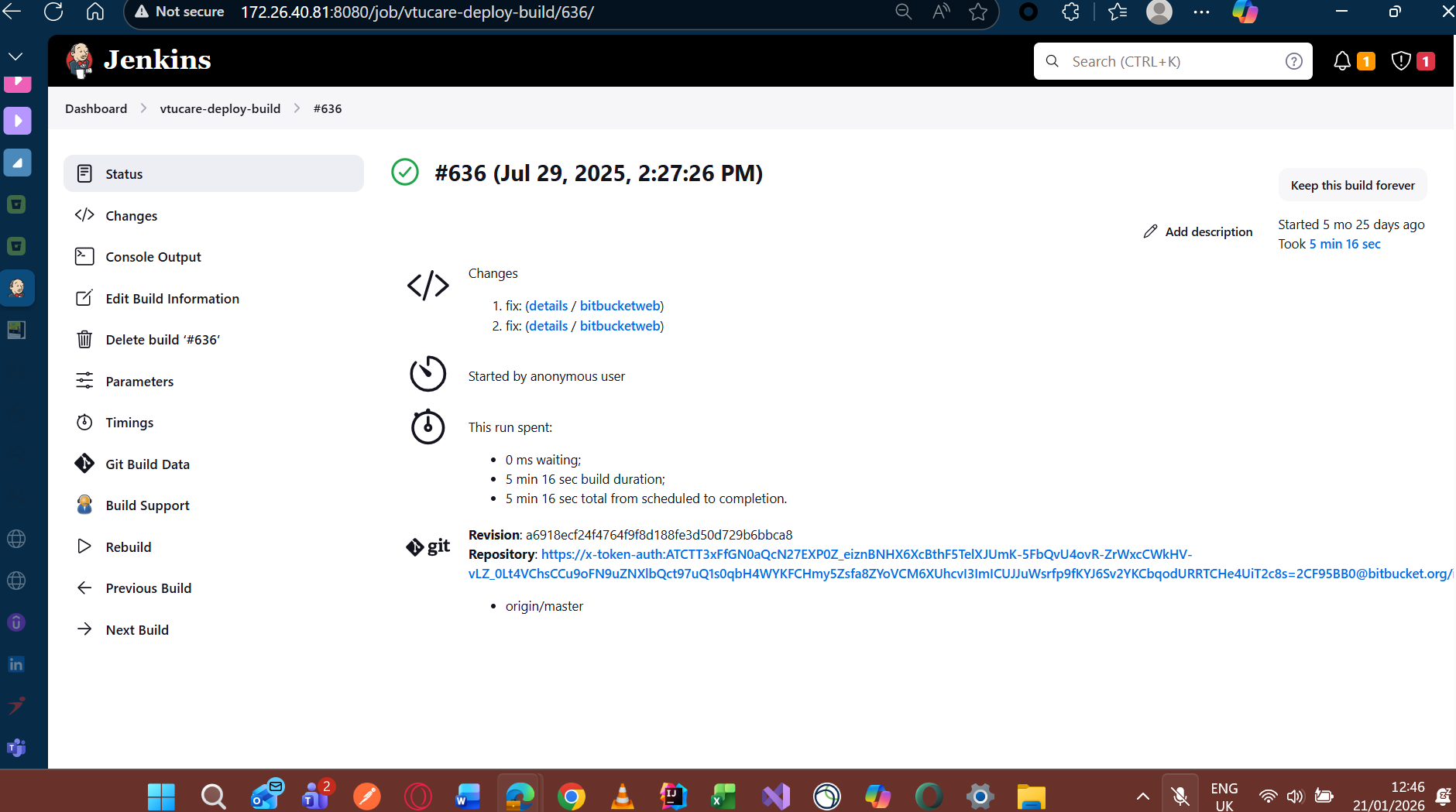
Task: Open the Timings sidebar item
Action: pyautogui.click(x=129, y=423)
